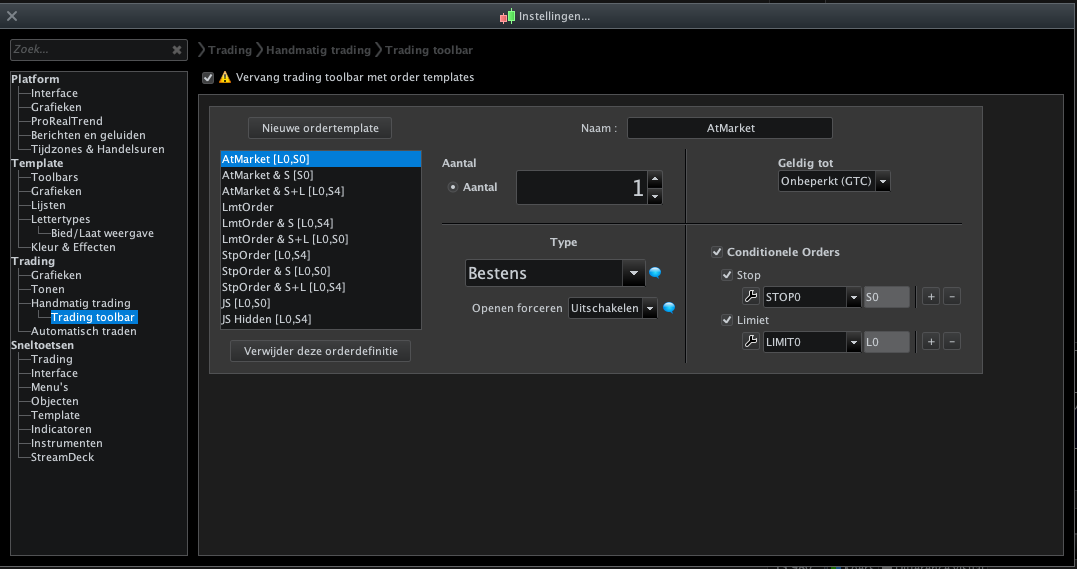Click the warning triangle icon near Vervang
The image size is (1077, 569).
pos(225,77)
